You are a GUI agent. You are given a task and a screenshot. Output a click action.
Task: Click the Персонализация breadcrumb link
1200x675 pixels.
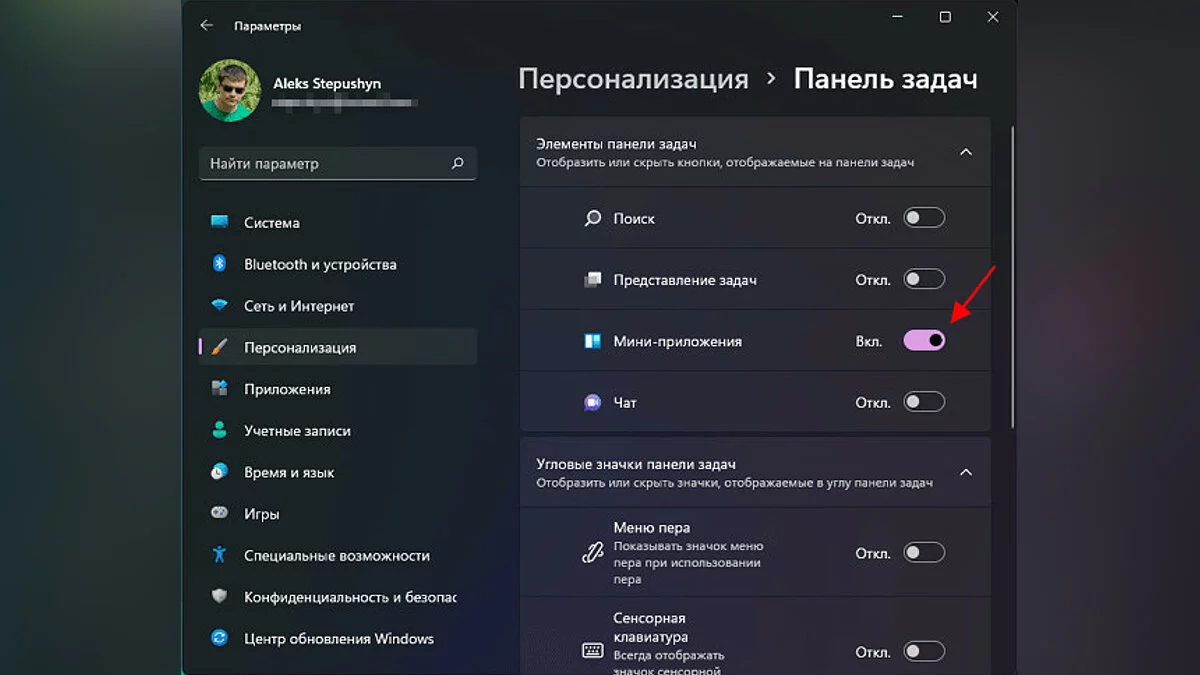click(x=634, y=79)
